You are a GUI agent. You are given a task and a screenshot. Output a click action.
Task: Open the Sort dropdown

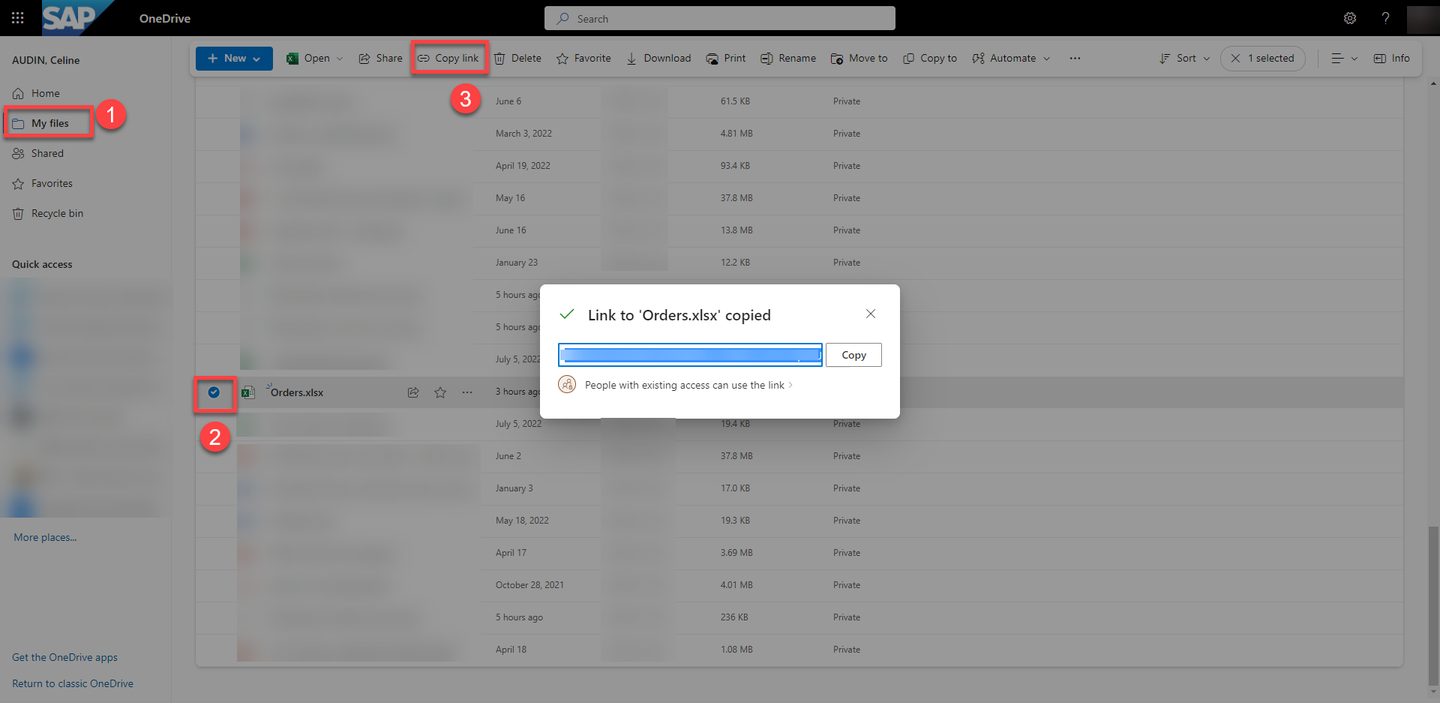(x=1184, y=58)
